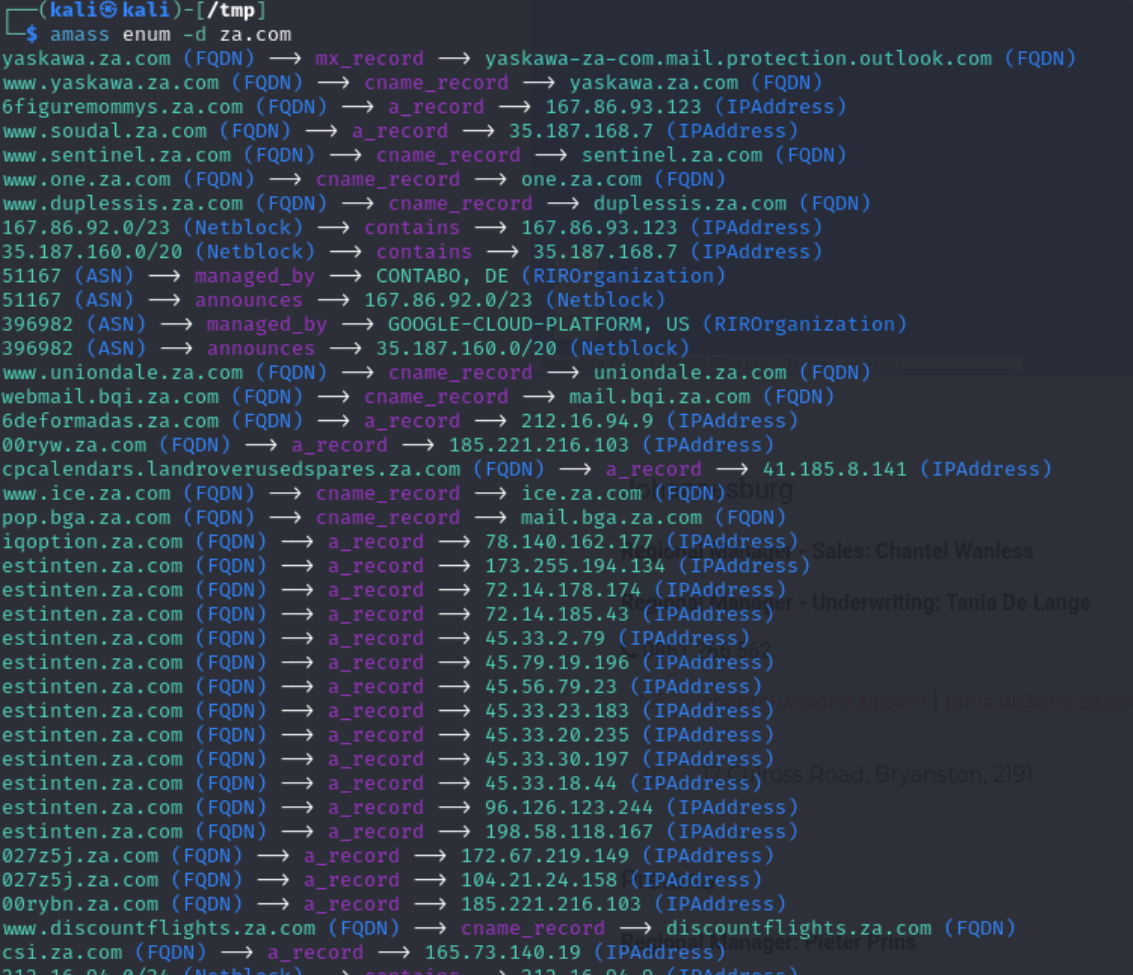Screen dimensions: 1133x975
Task: Click IP address 41.185.8.141
Action: pyautogui.click(x=835, y=469)
